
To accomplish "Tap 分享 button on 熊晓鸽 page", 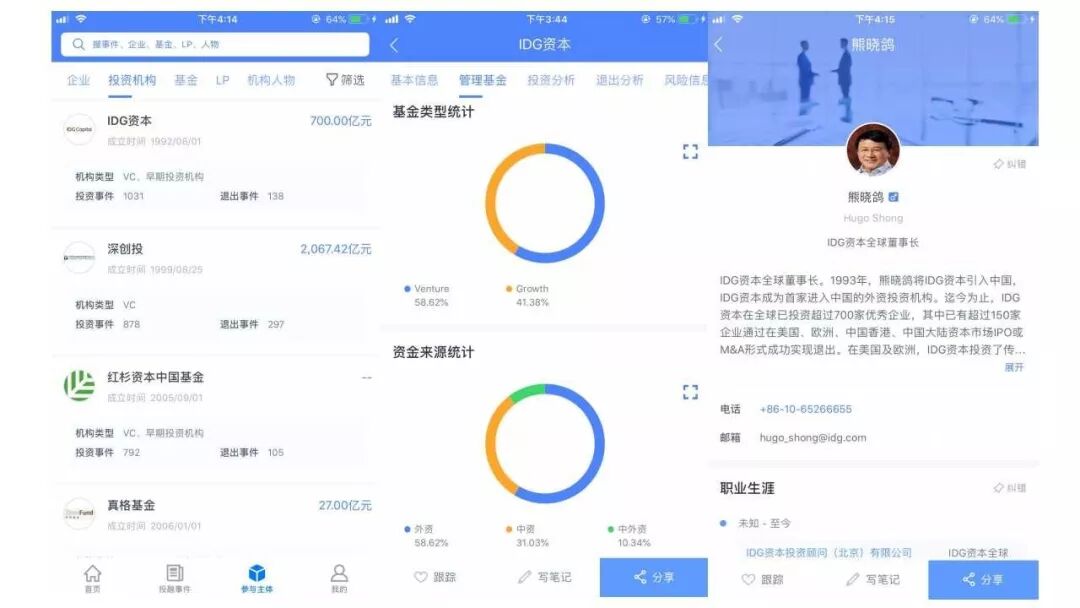I will [983, 580].
